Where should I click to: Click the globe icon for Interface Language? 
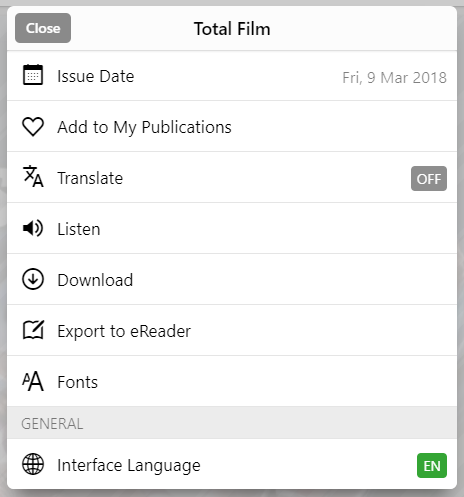(x=33, y=464)
